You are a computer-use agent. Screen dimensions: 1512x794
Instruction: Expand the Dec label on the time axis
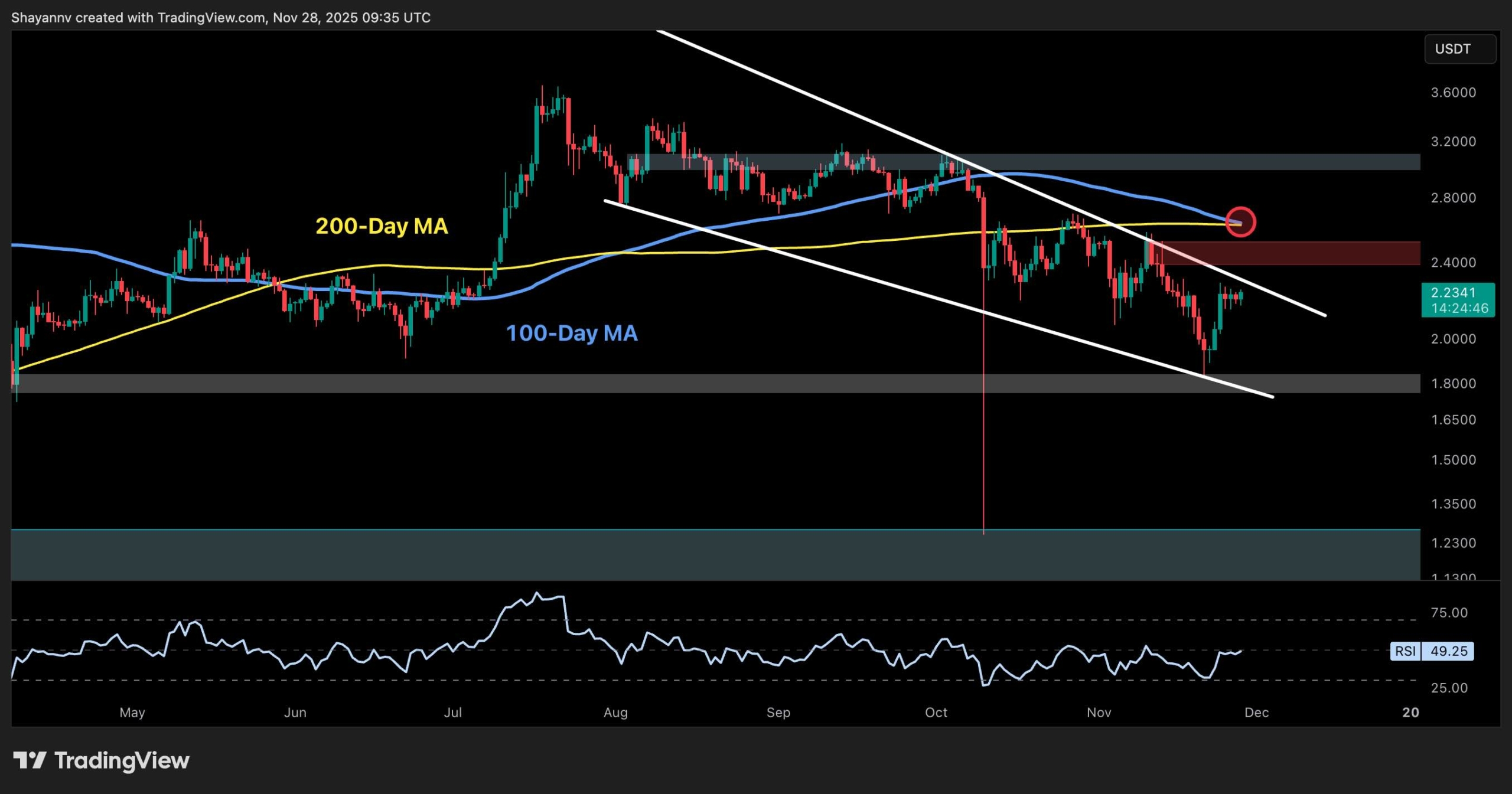pos(1258,713)
